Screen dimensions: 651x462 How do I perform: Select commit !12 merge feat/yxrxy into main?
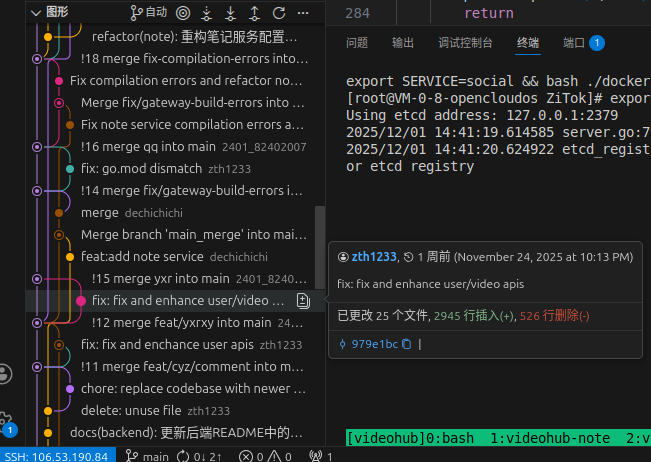point(175,323)
